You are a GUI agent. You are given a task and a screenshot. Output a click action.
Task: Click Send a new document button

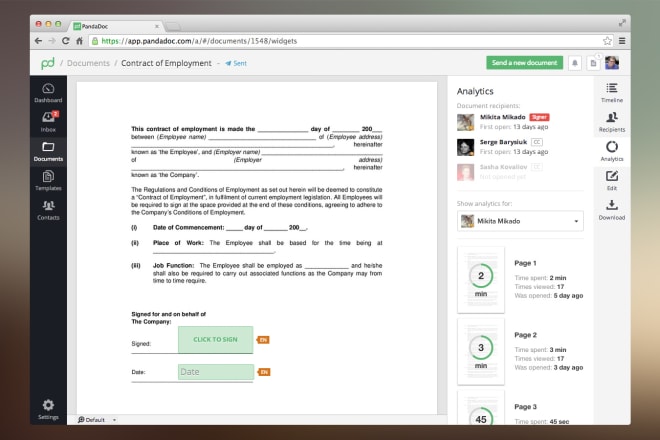pyautogui.click(x=524, y=63)
